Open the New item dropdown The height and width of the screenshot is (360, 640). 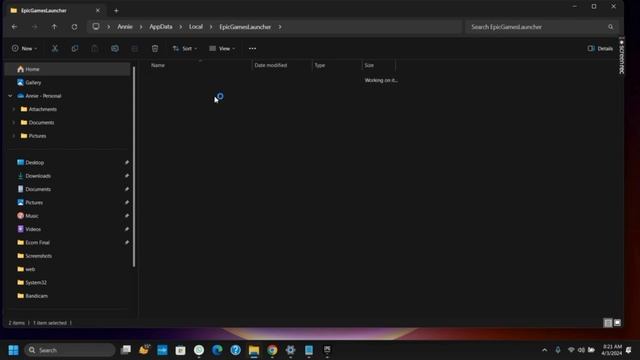tap(24, 49)
